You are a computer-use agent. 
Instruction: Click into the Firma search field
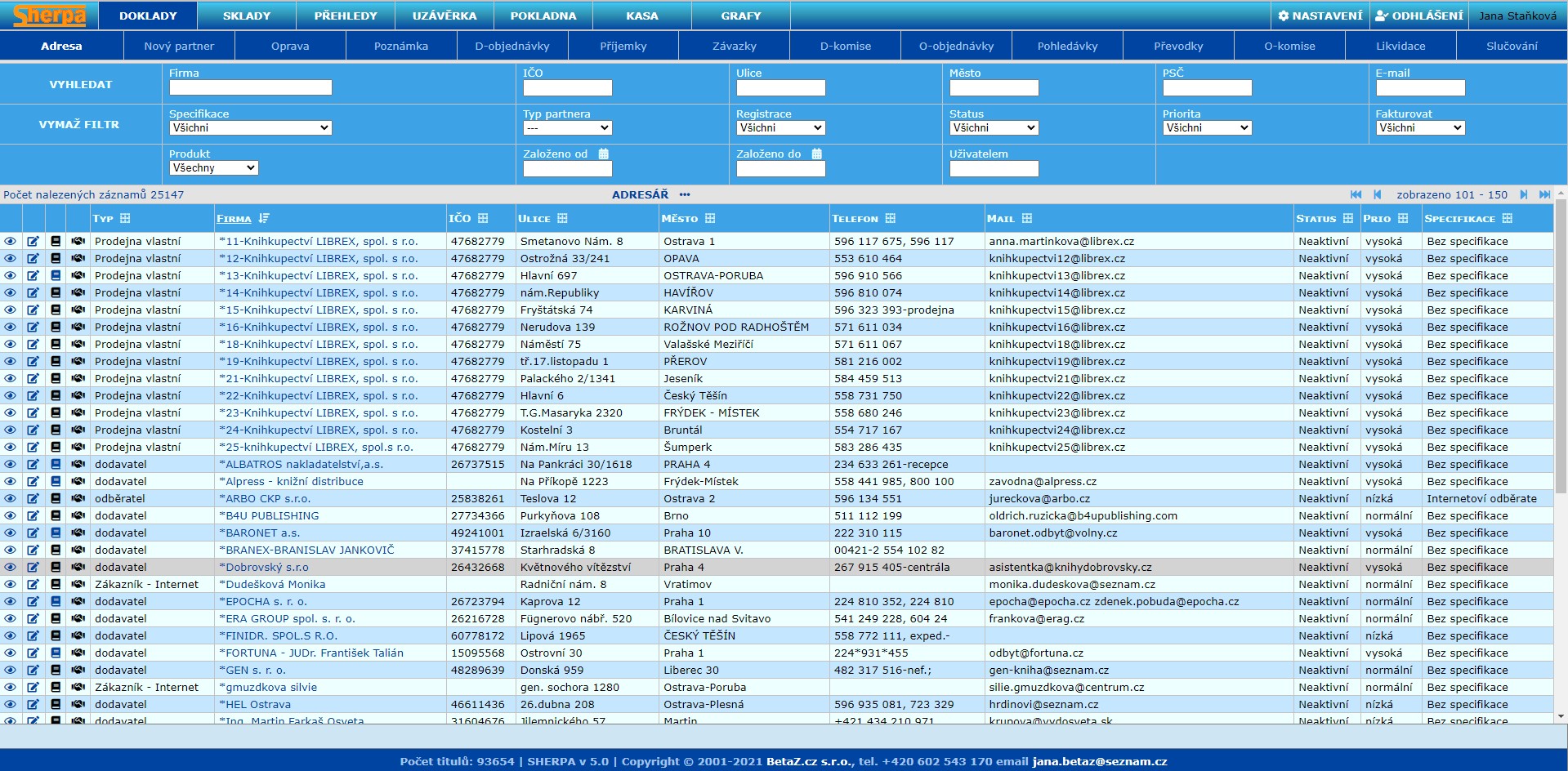(x=250, y=87)
